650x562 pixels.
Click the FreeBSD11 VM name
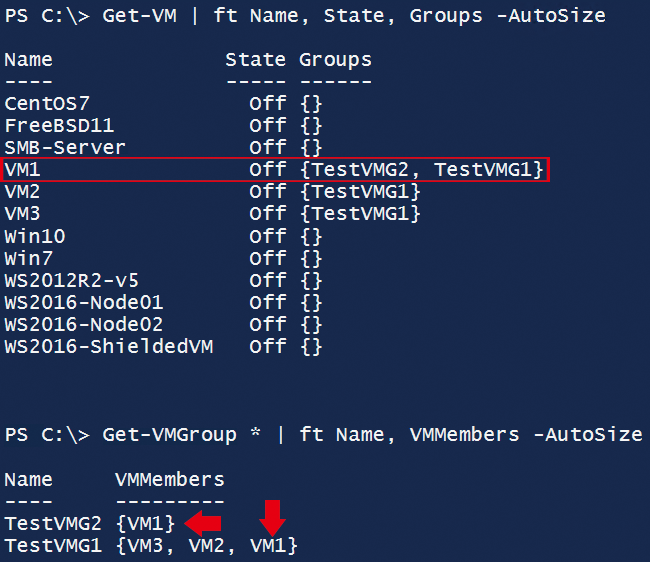click(53, 125)
